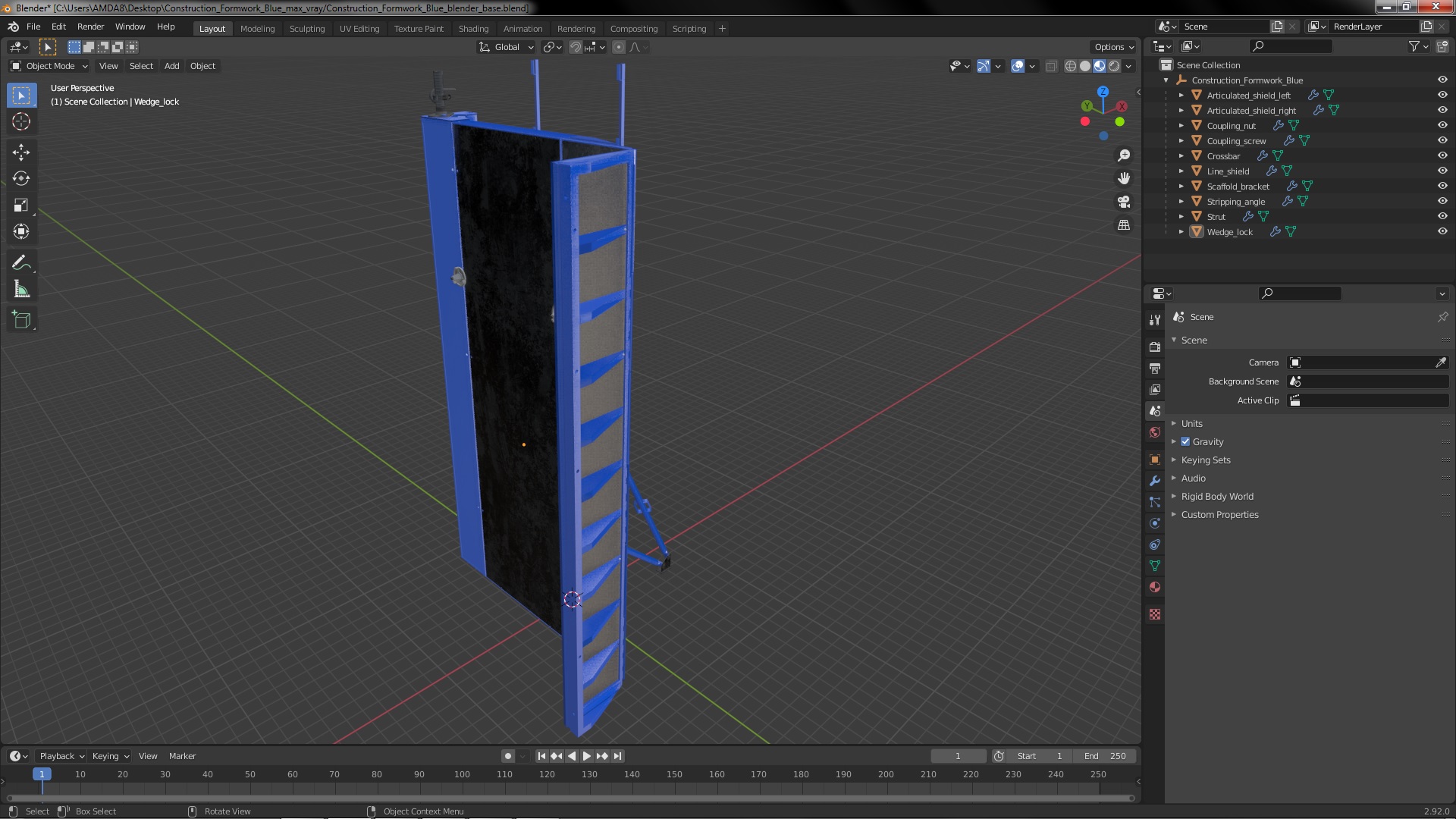Expand Articulated_shield_right tree item
1456x819 pixels.
(1181, 110)
